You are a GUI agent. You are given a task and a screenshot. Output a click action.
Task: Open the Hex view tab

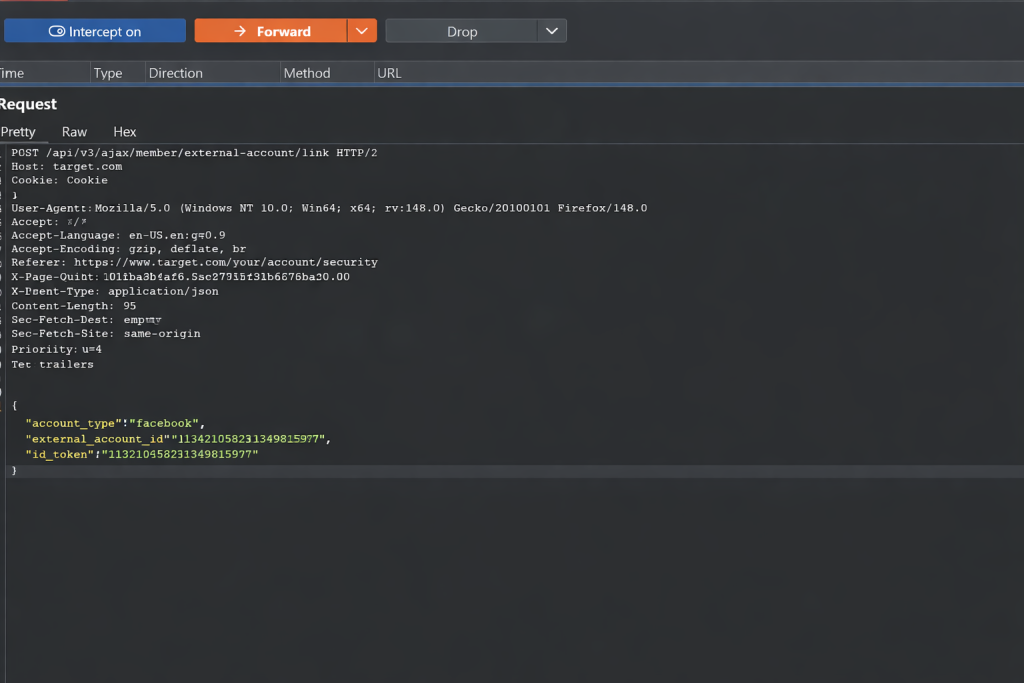tap(124, 132)
